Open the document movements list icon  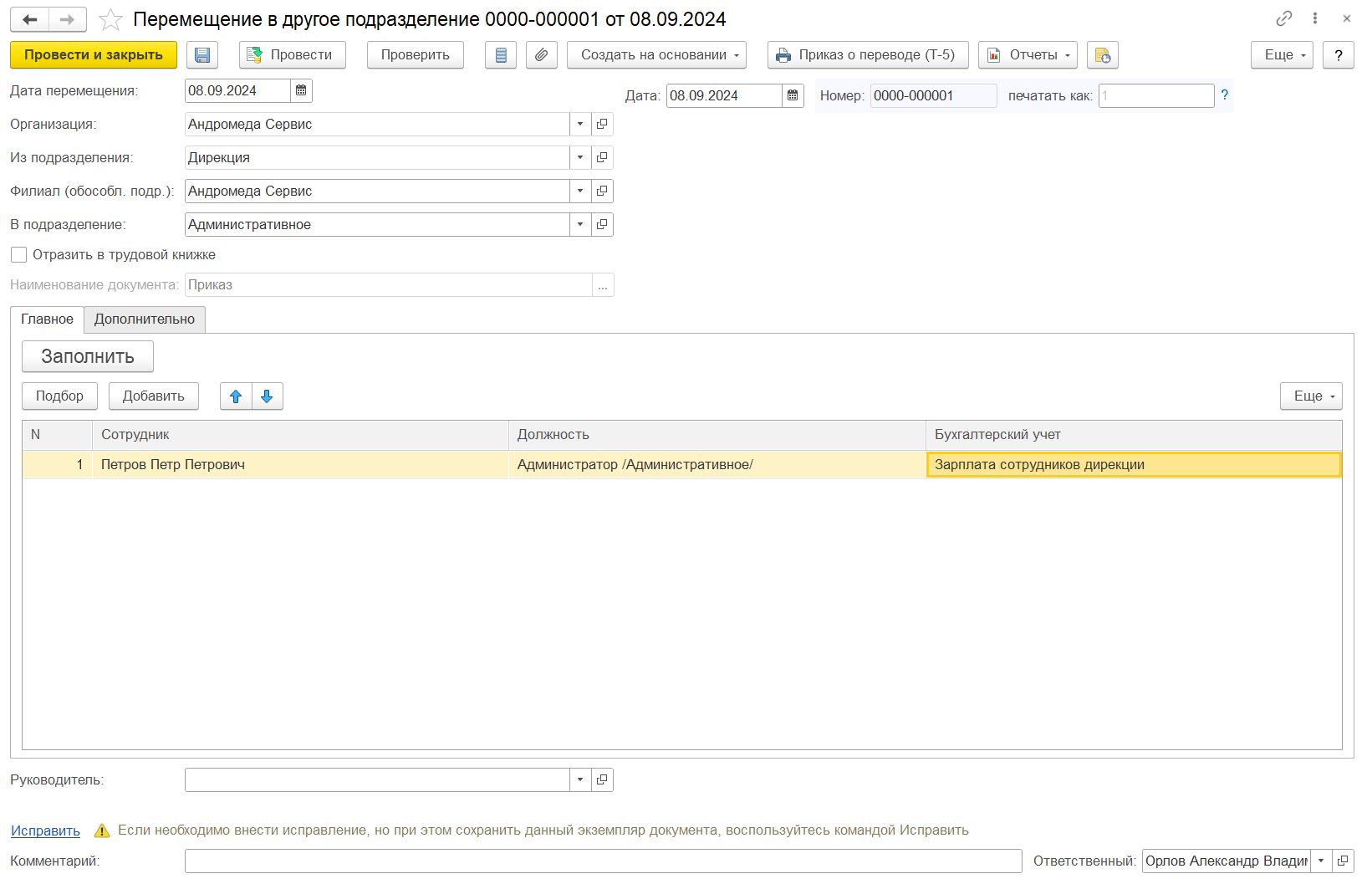[501, 55]
